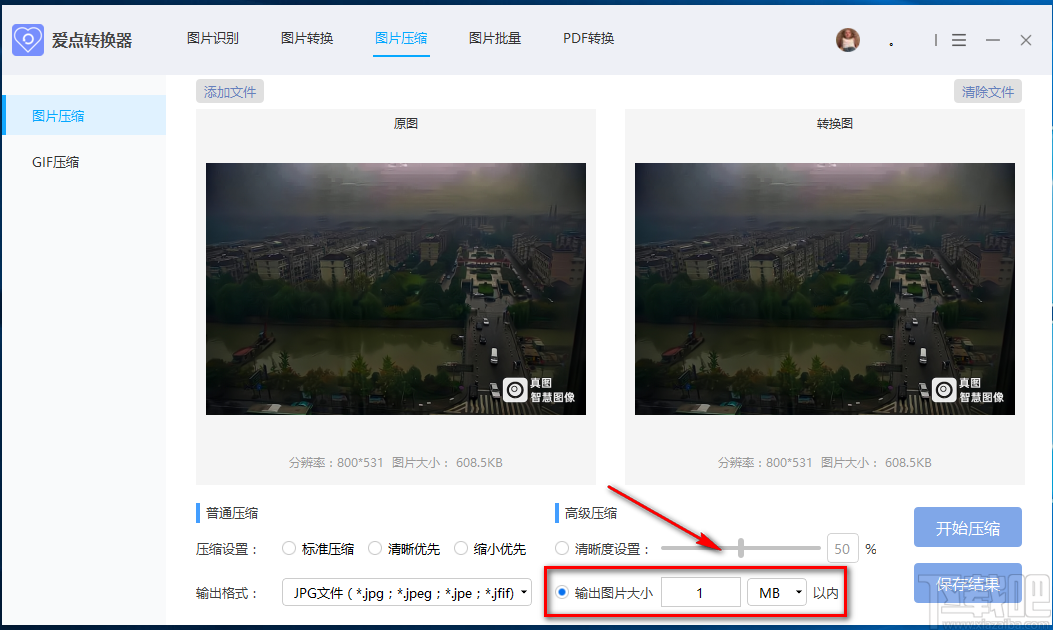1053x630 pixels.
Task: Click the 保存结果 button
Action: coord(968,584)
